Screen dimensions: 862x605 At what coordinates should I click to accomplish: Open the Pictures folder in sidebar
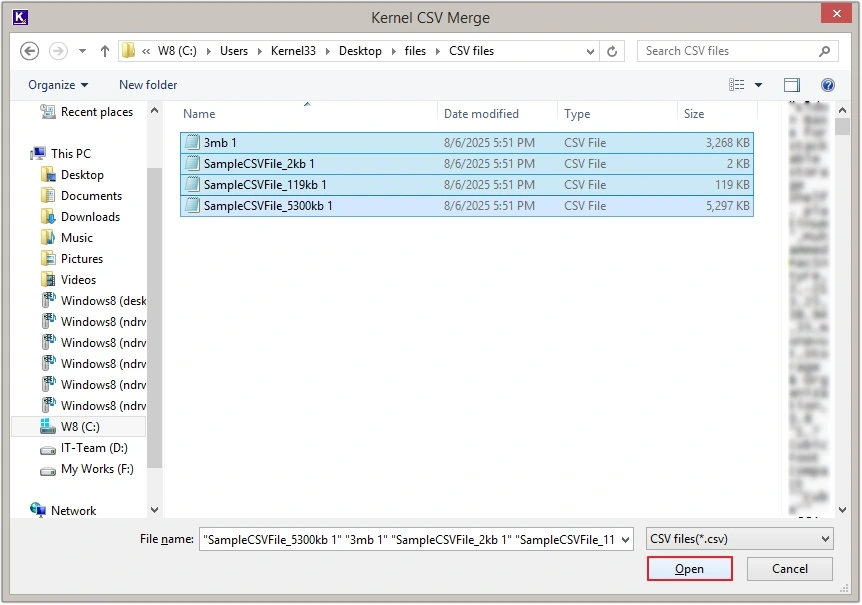click(72, 259)
